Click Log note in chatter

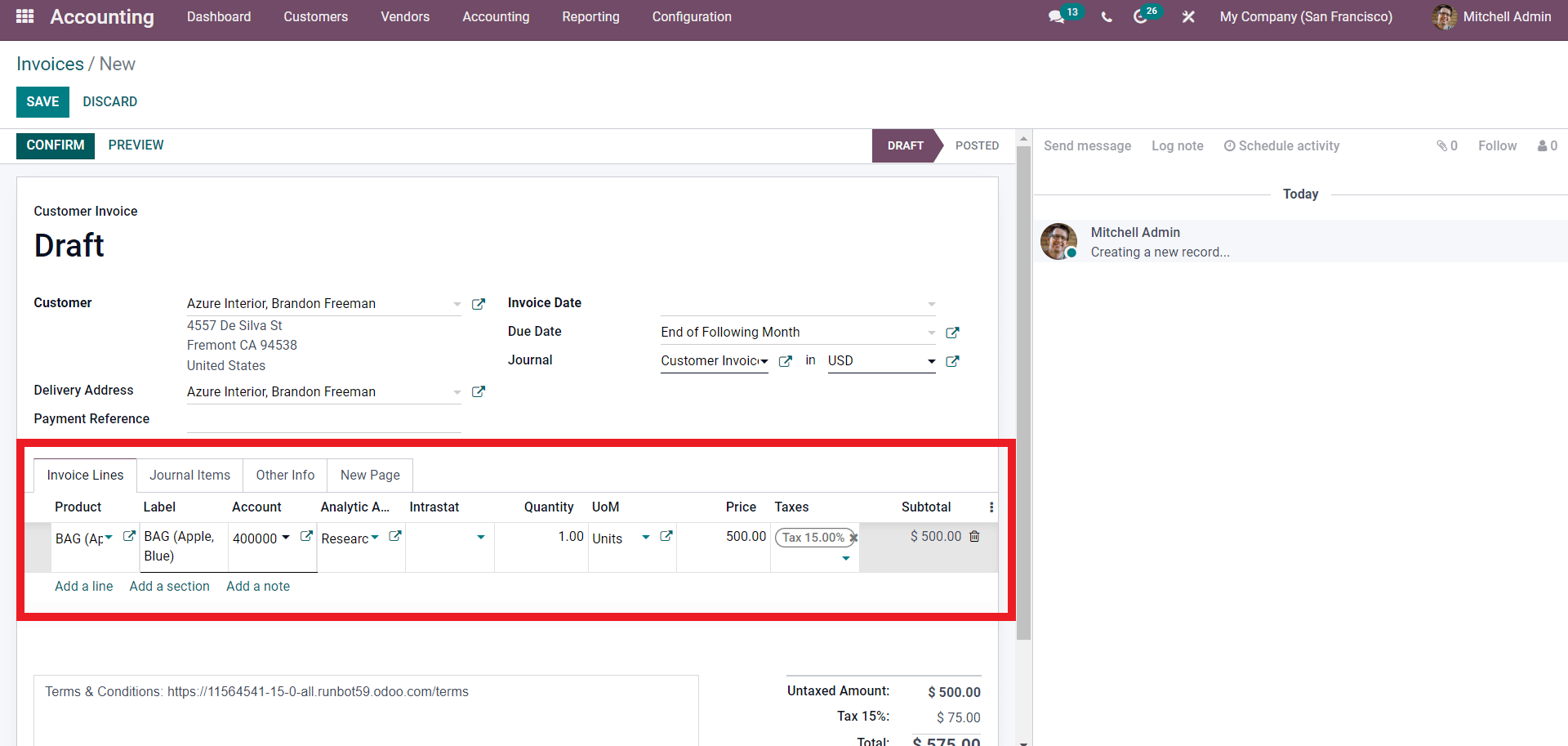tap(1178, 146)
